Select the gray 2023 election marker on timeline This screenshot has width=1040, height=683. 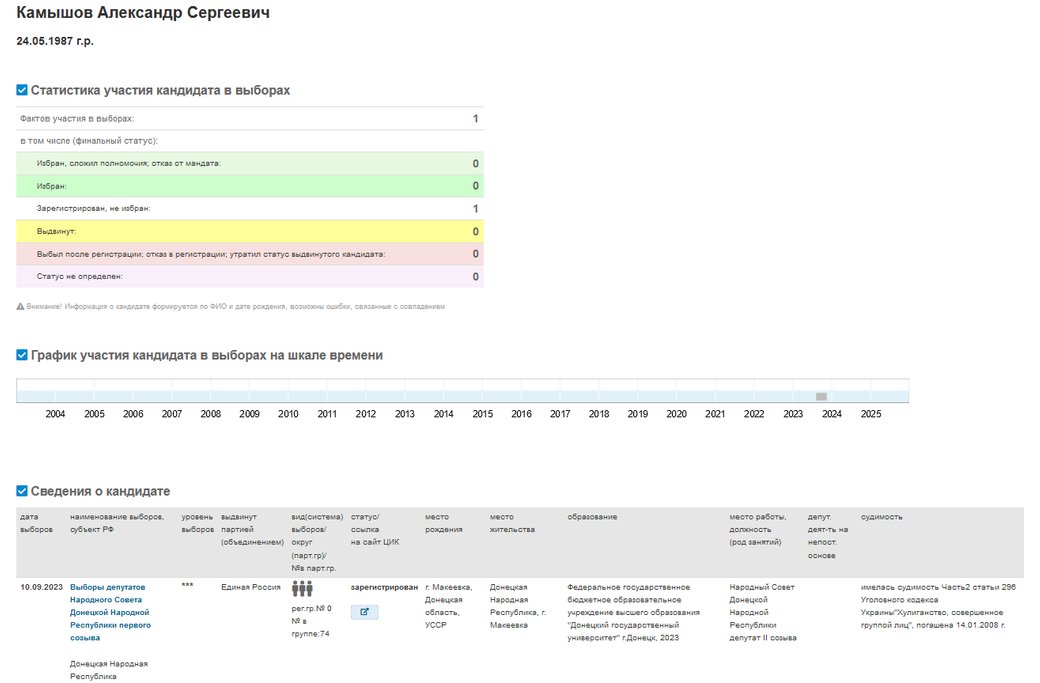pyautogui.click(x=821, y=397)
